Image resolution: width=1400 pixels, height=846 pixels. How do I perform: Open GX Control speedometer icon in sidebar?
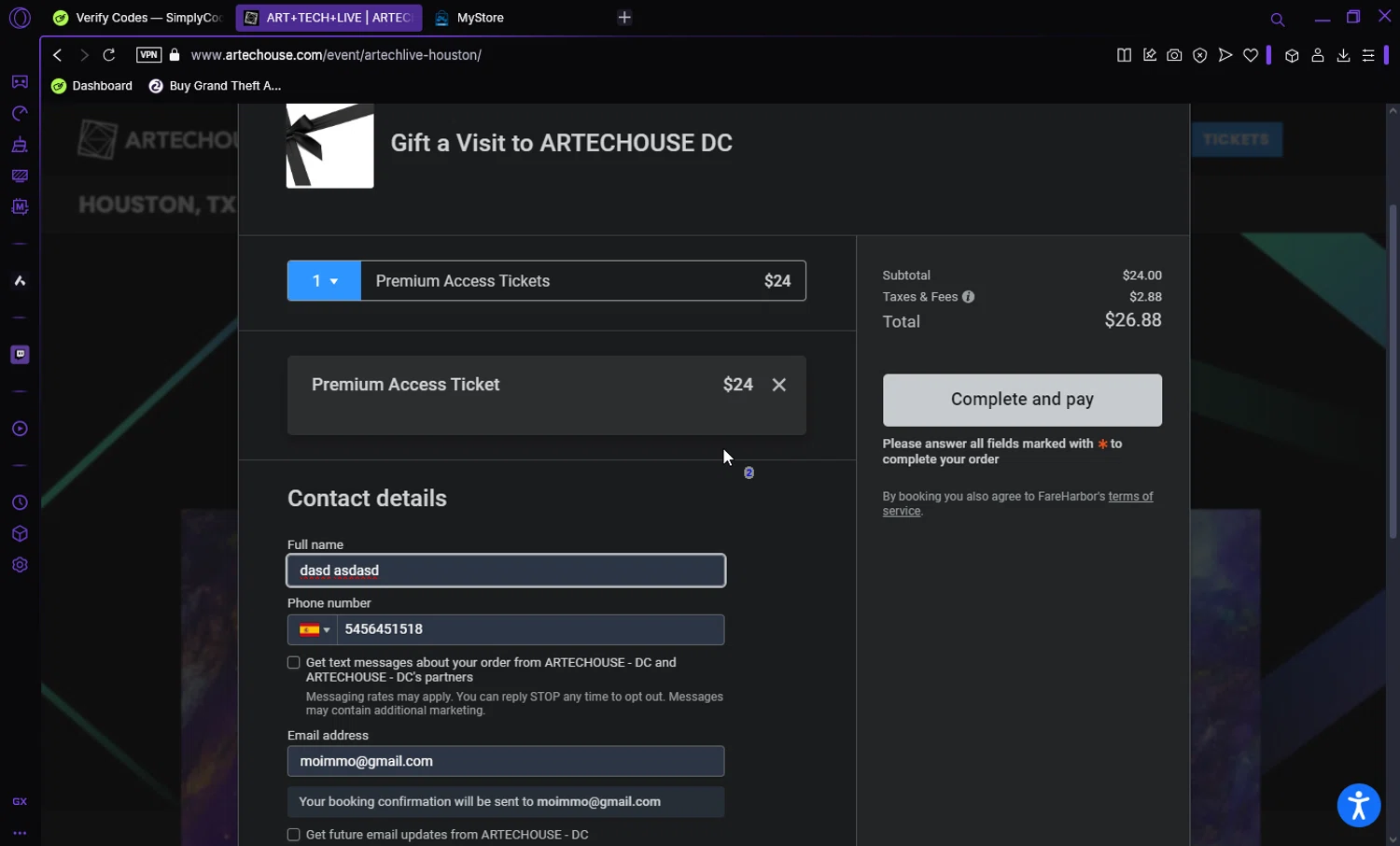(20, 113)
